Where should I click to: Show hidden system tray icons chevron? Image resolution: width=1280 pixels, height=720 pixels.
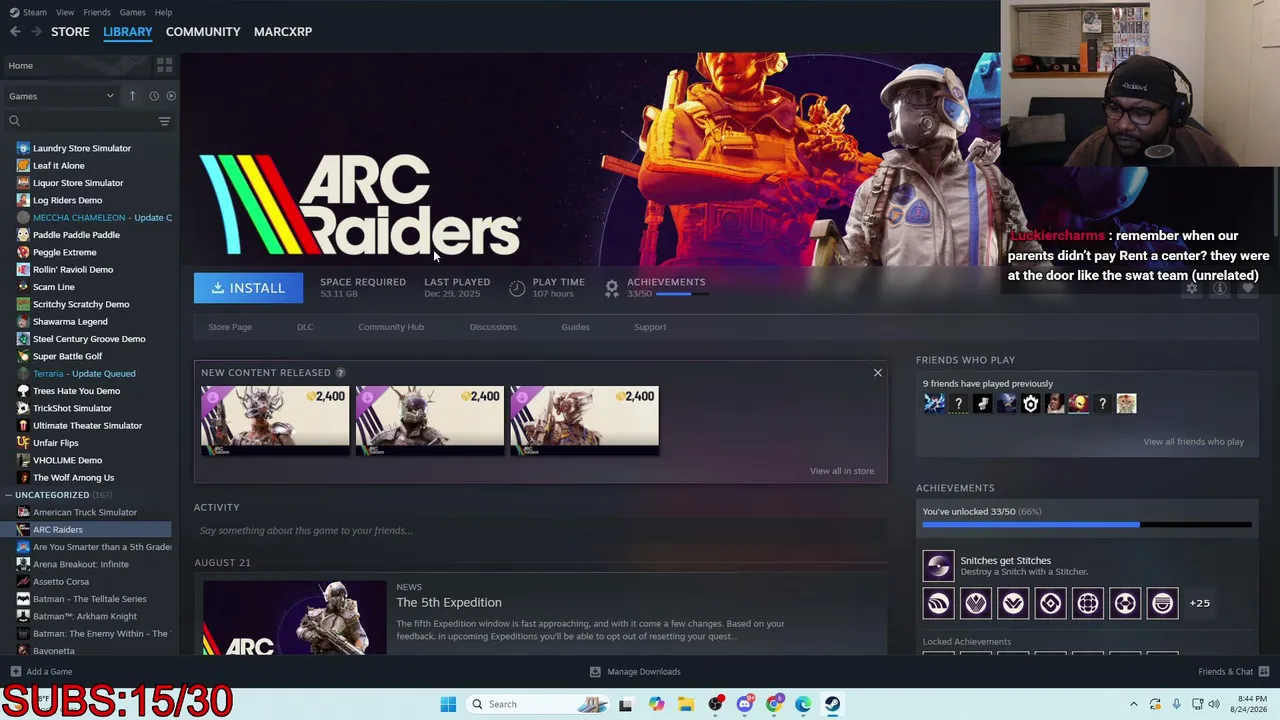[x=1133, y=704]
